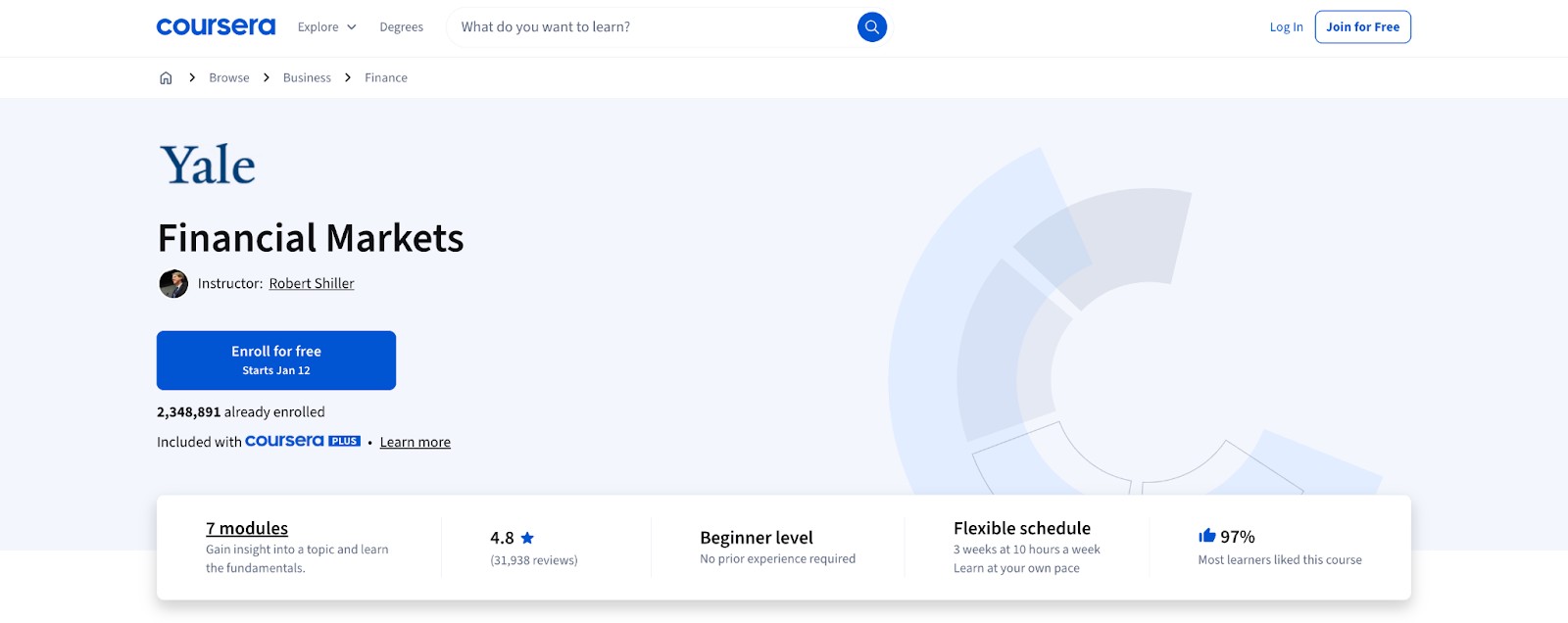Click the Yale university logo
The width and height of the screenshot is (1568, 623).
click(x=208, y=165)
